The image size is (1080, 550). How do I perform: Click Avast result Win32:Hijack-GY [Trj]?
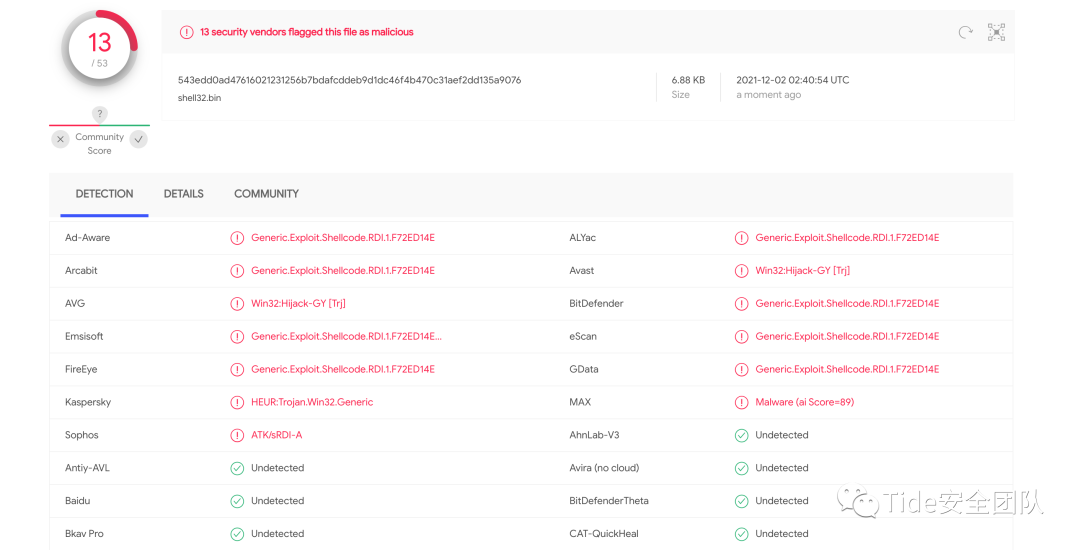coord(802,271)
